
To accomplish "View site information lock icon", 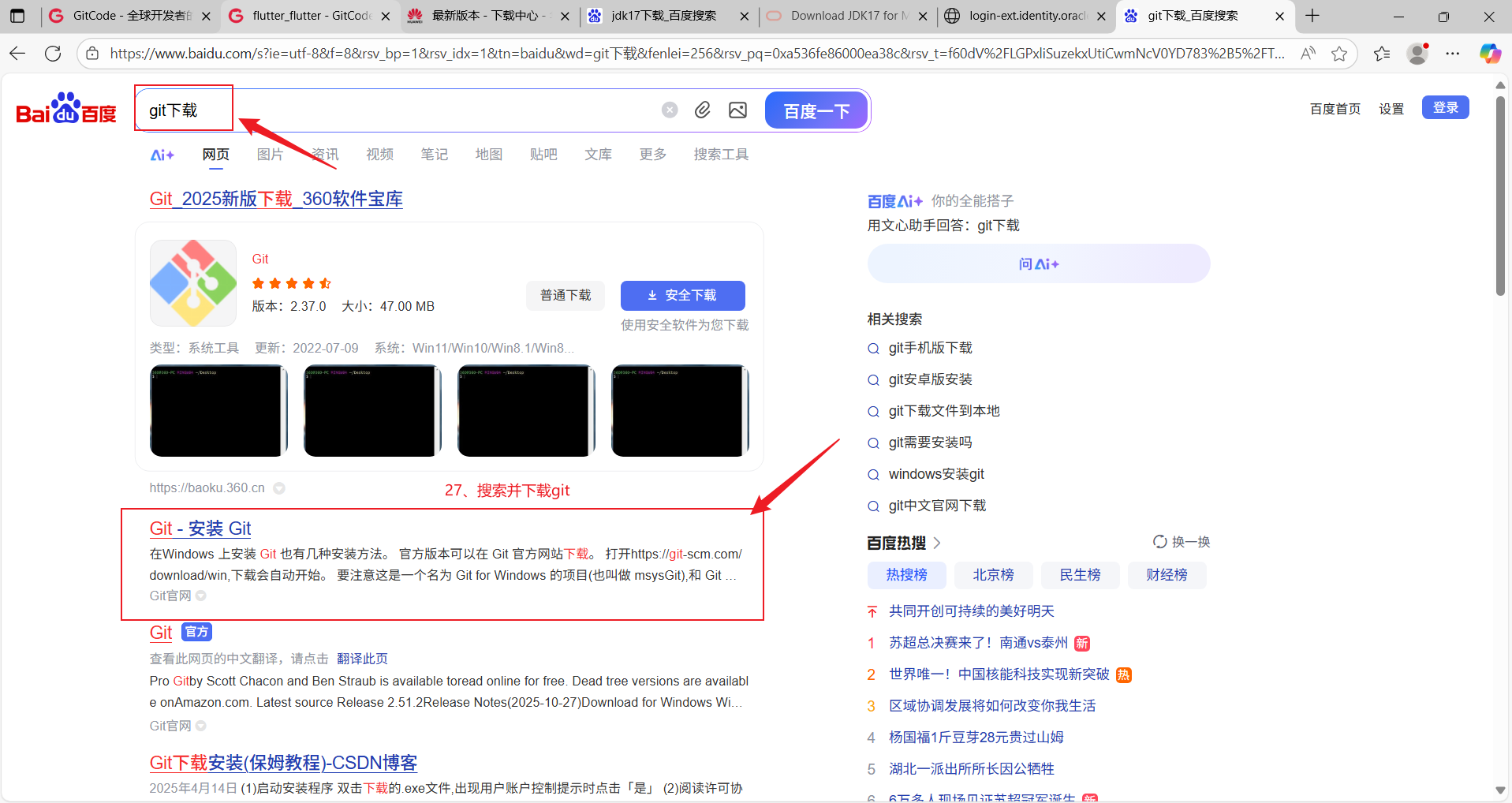I will coord(92,54).
